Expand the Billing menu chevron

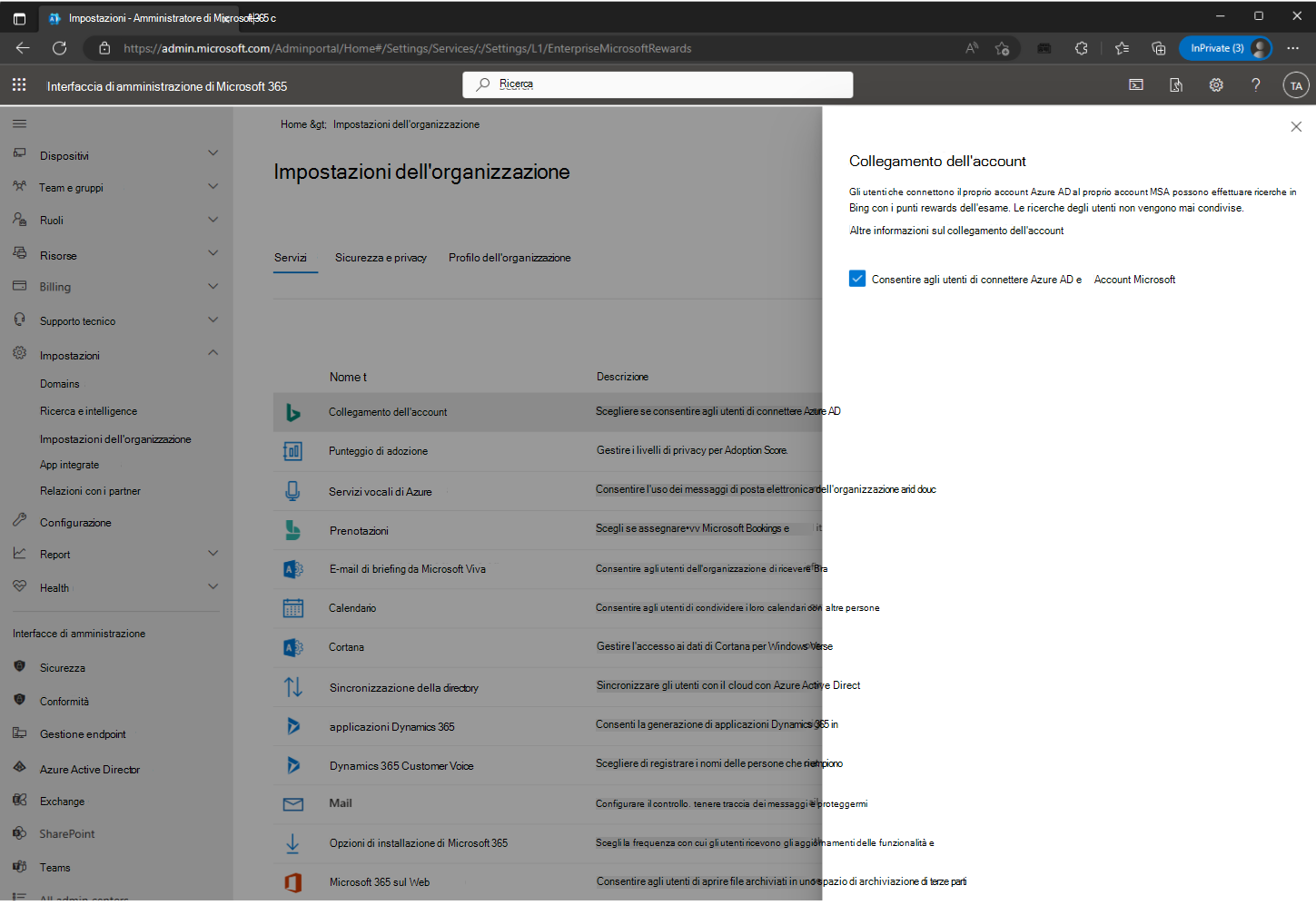tap(213, 287)
